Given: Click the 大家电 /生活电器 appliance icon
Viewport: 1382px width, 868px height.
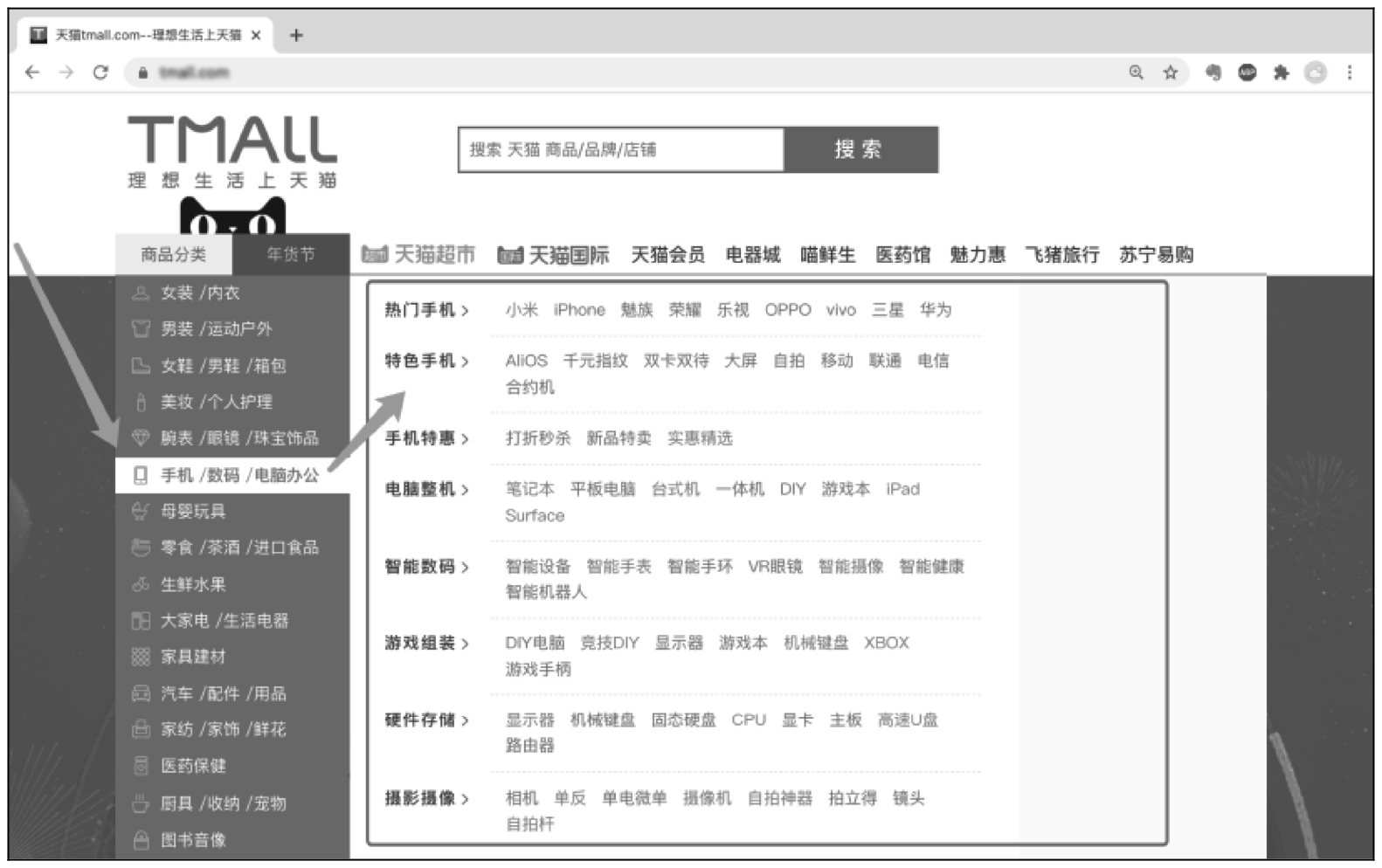Looking at the screenshot, I should (x=141, y=621).
